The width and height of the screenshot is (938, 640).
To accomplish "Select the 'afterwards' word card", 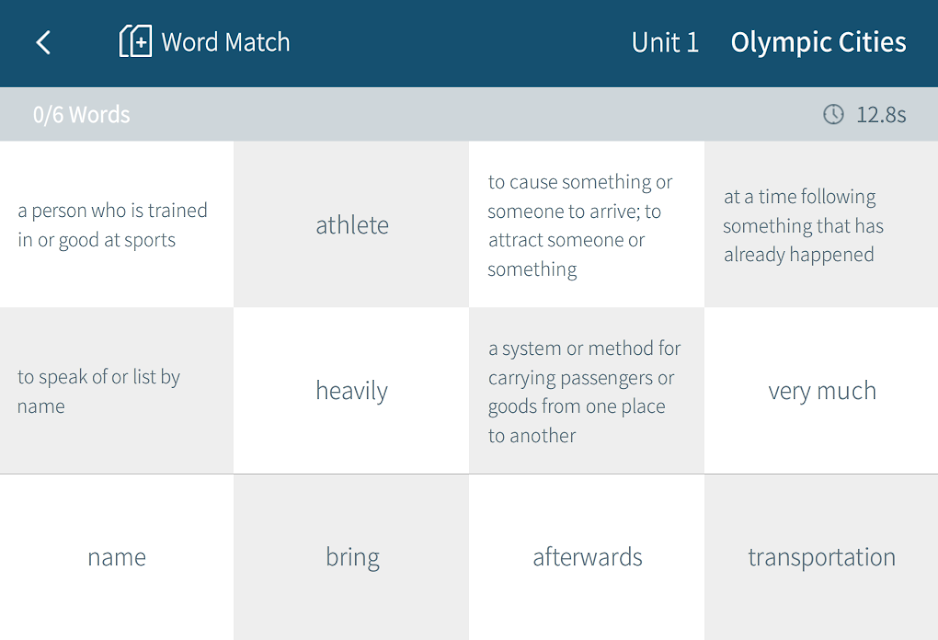I will click(587, 557).
